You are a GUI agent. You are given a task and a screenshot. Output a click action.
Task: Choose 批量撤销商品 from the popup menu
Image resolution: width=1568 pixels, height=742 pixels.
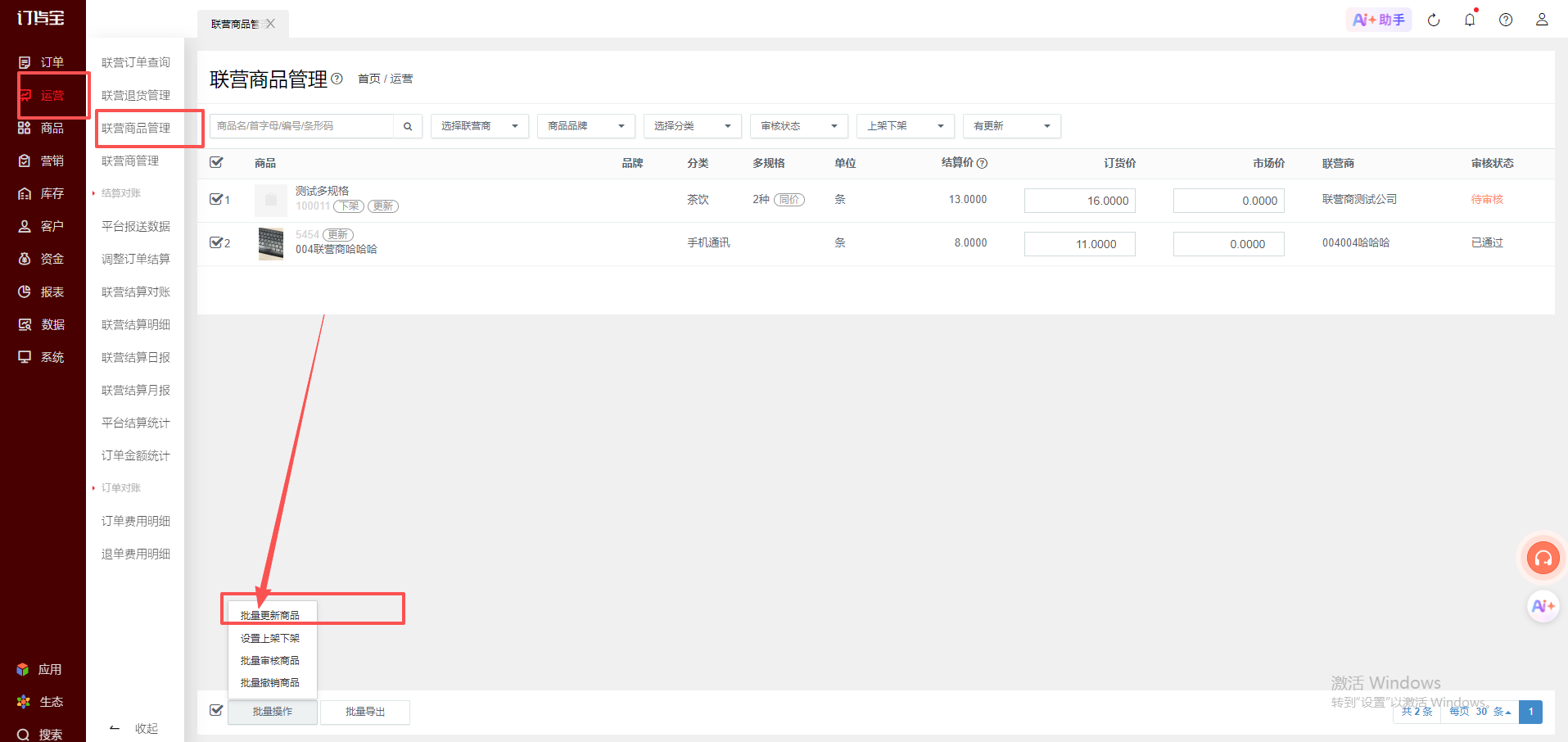pyautogui.click(x=270, y=682)
